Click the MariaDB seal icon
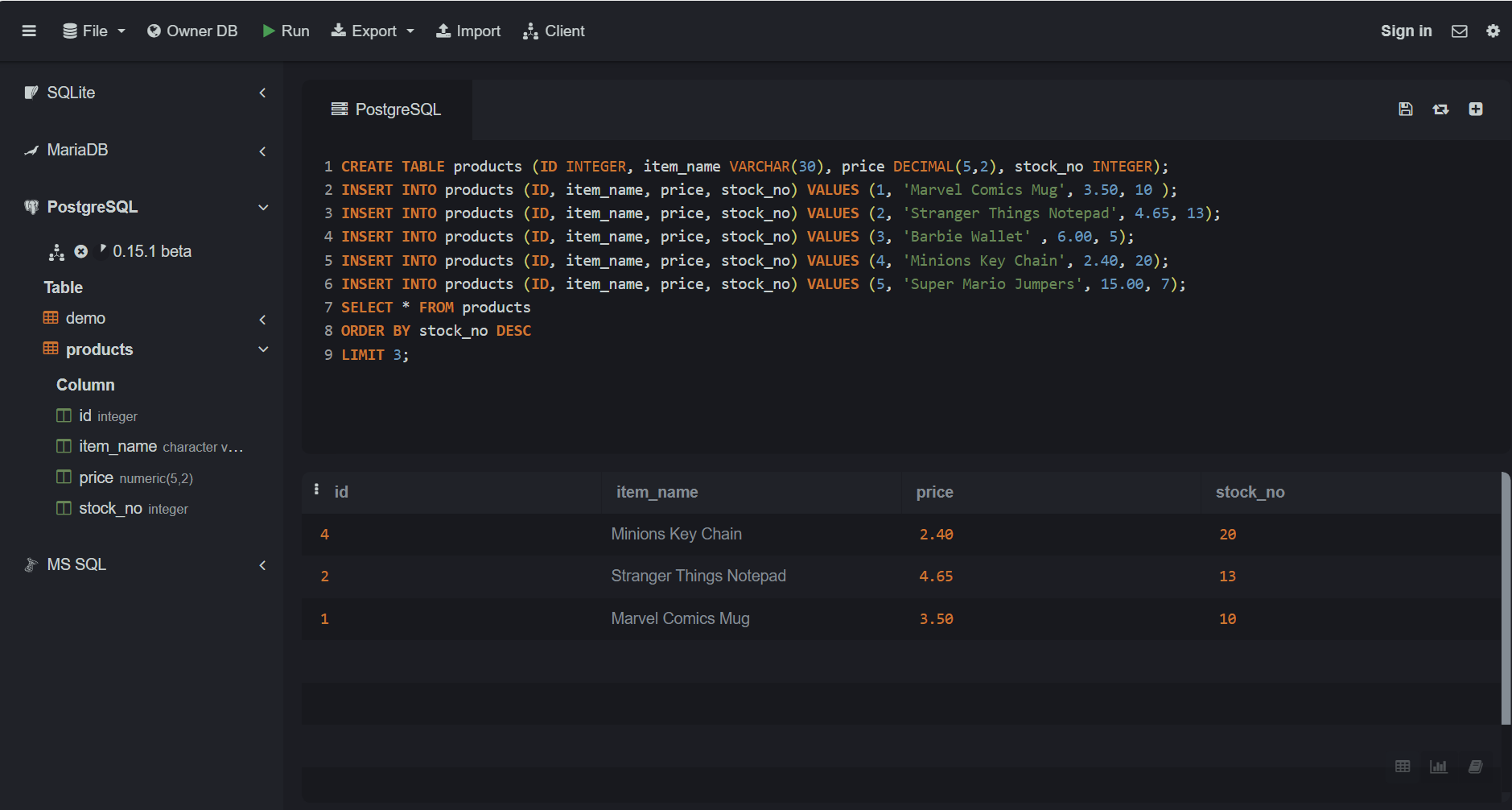 [31, 150]
